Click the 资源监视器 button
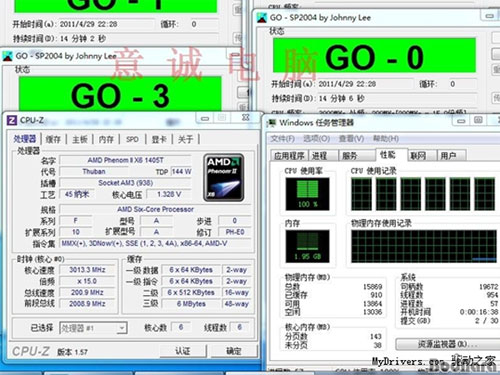Image resolution: width=500 pixels, height=375 pixels. pos(447,344)
